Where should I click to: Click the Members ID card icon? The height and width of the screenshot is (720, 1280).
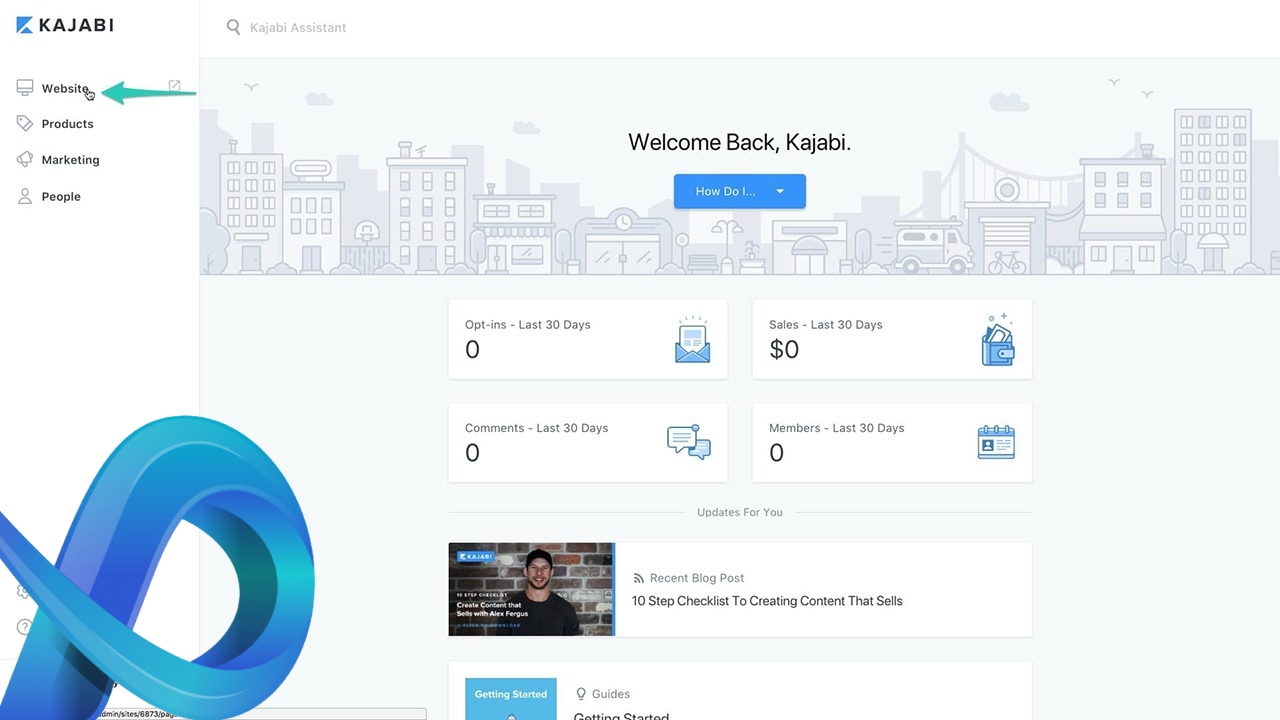(x=996, y=442)
